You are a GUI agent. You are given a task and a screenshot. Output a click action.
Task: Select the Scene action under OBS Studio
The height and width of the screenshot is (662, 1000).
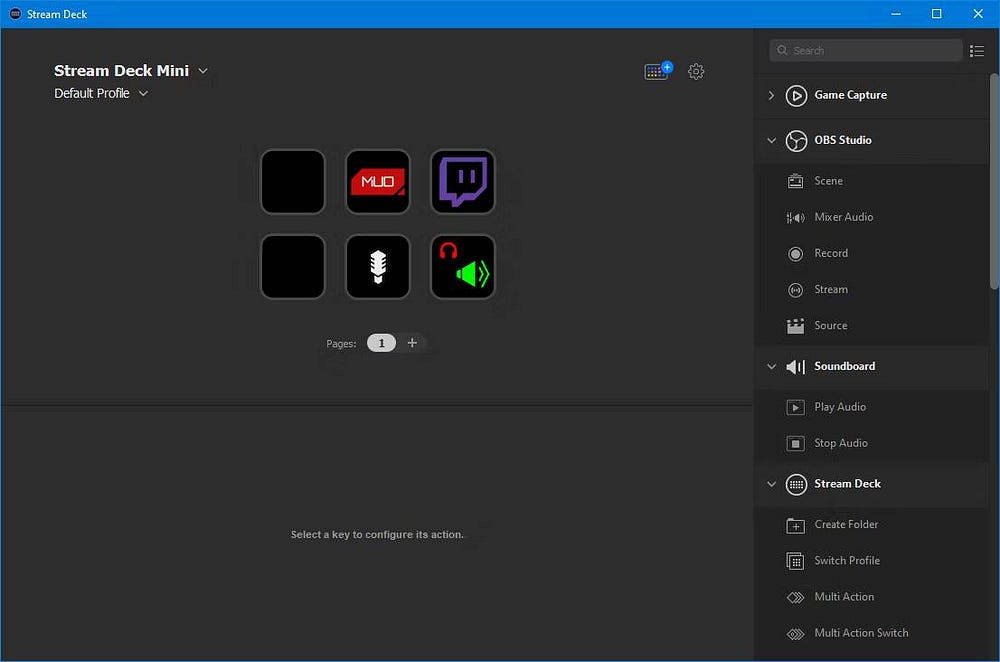[x=828, y=181]
